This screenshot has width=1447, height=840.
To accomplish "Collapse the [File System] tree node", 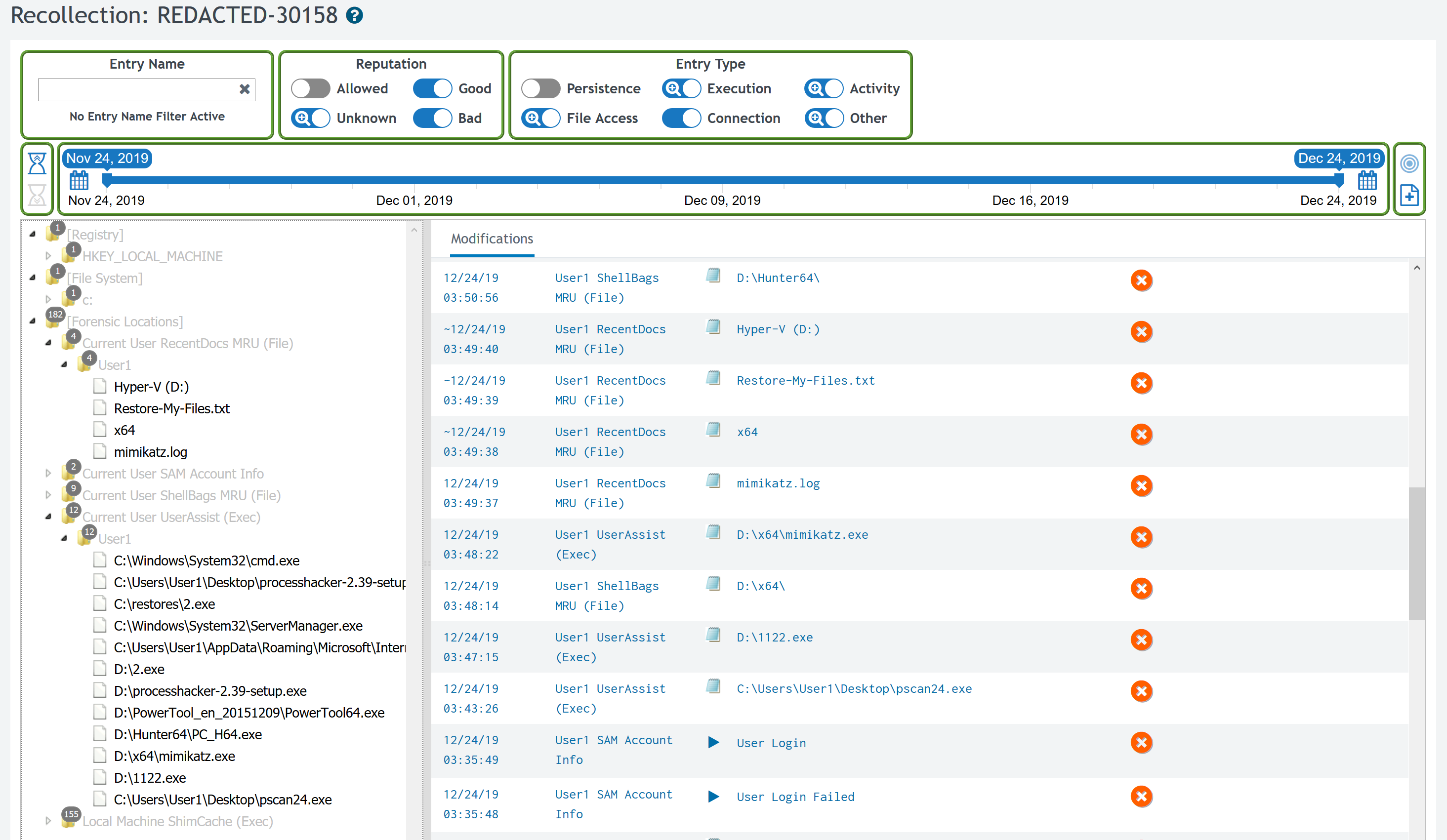I will [33, 278].
